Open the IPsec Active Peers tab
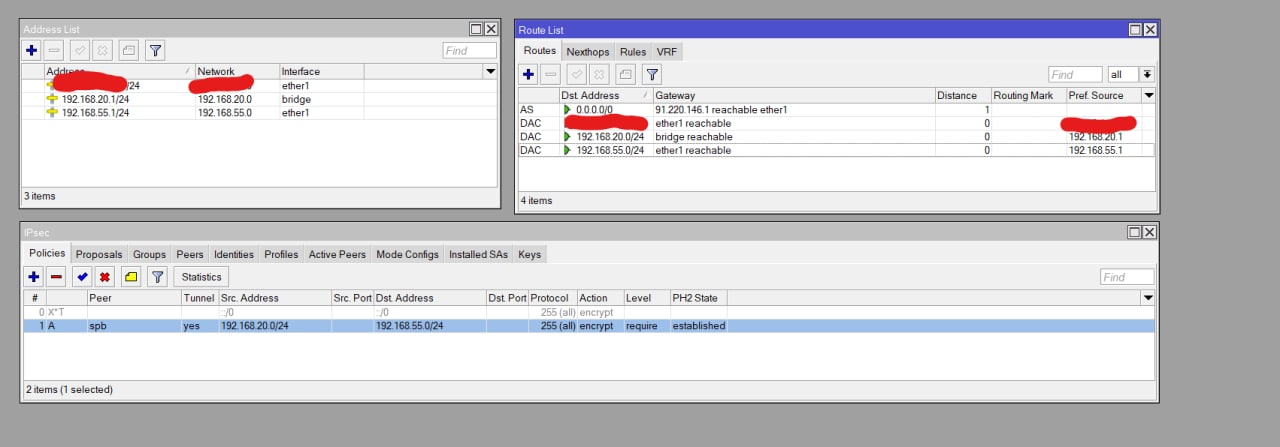Viewport: 1280px width, 447px height. pos(337,255)
